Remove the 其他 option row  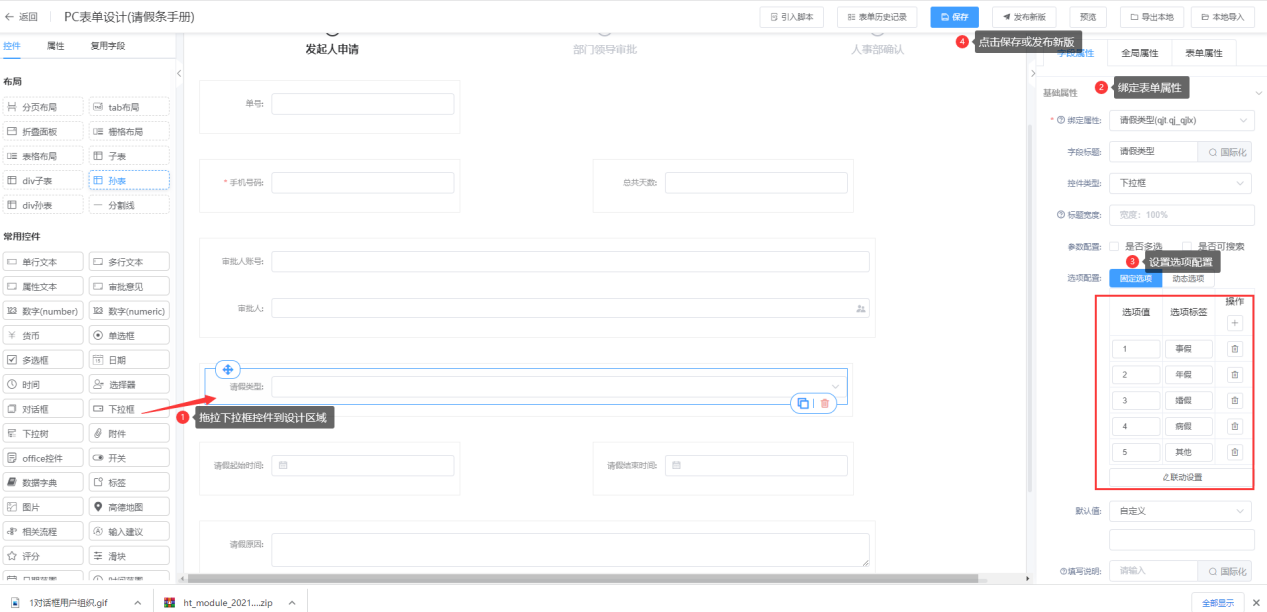[x=1234, y=452]
